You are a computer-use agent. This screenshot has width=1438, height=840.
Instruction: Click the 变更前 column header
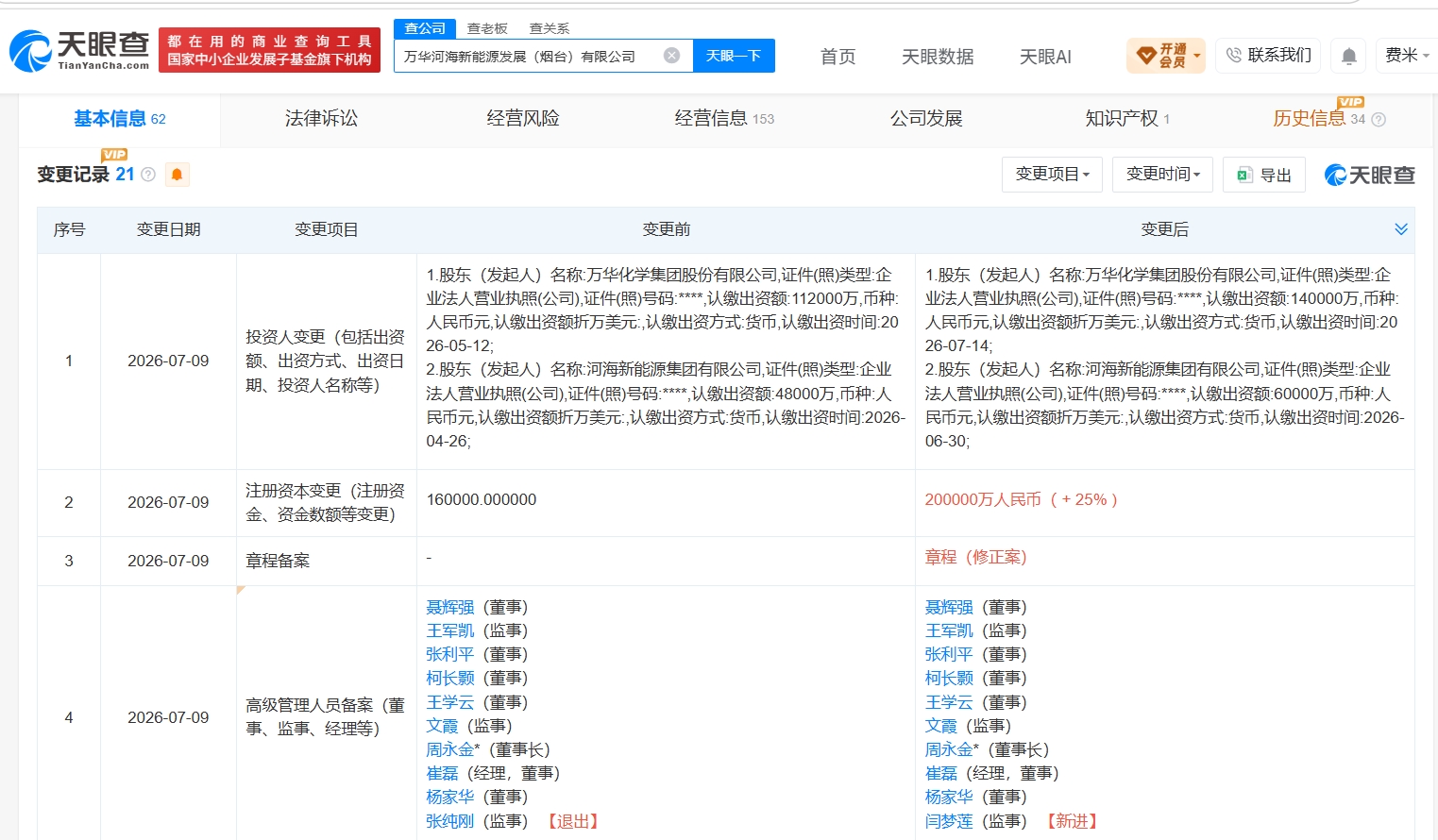click(x=667, y=229)
